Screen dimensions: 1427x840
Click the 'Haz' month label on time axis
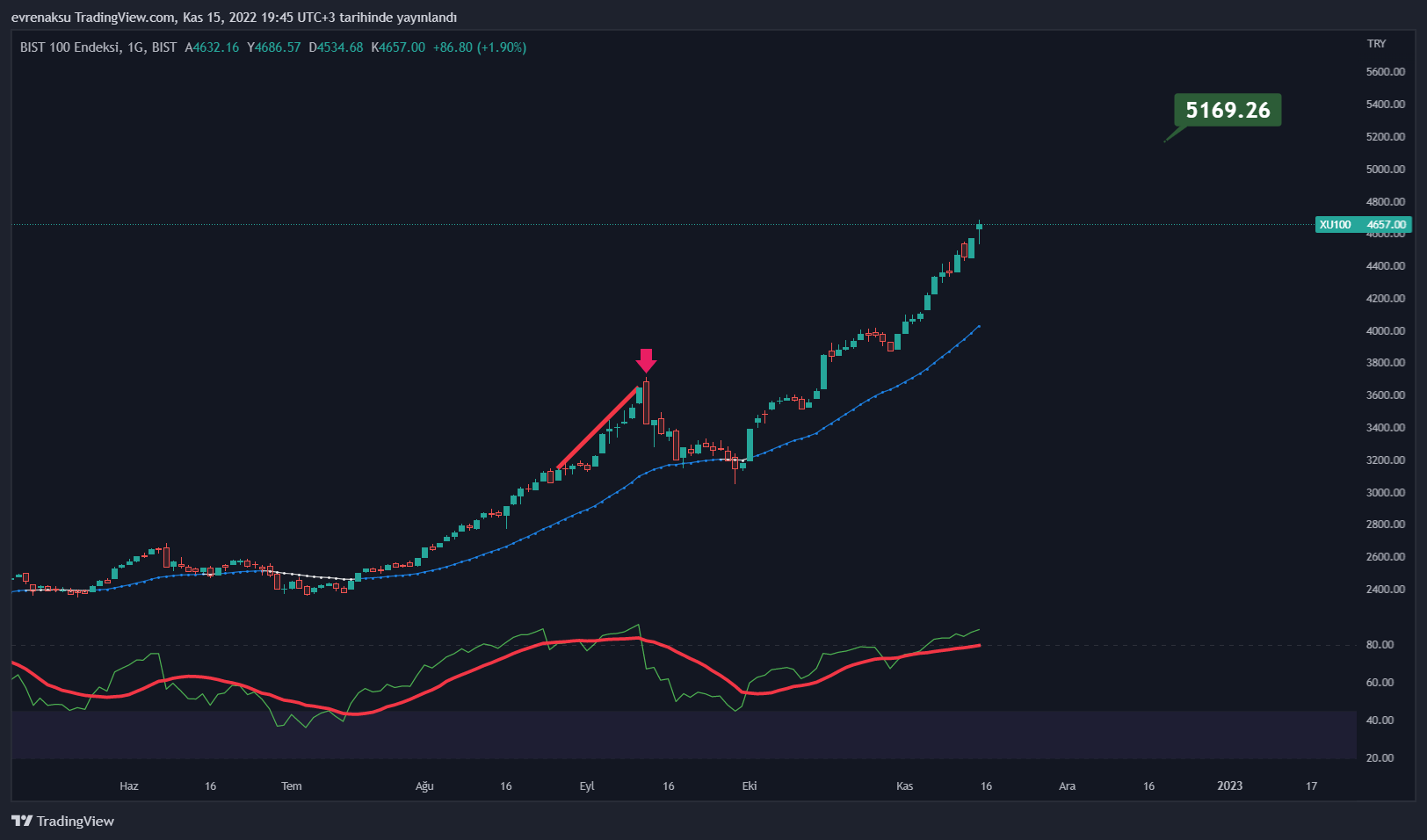coord(129,786)
